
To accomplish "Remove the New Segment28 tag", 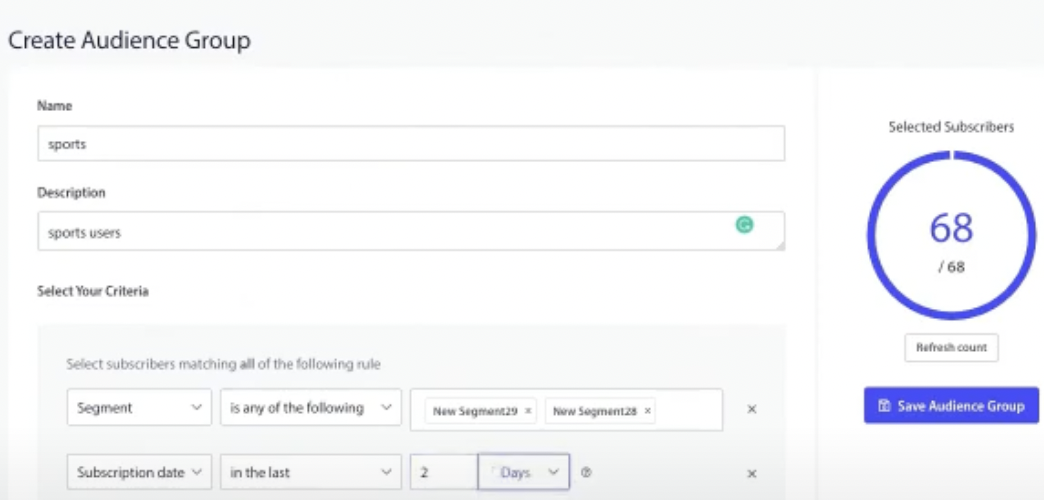I will tap(647, 411).
